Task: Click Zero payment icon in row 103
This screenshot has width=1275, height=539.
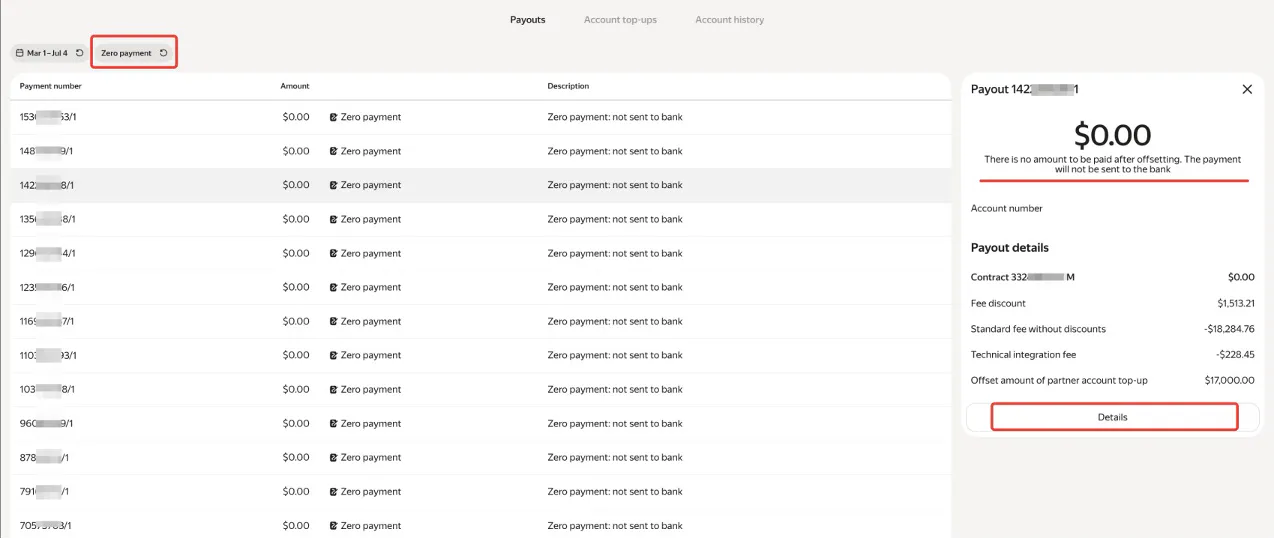Action: pos(334,389)
